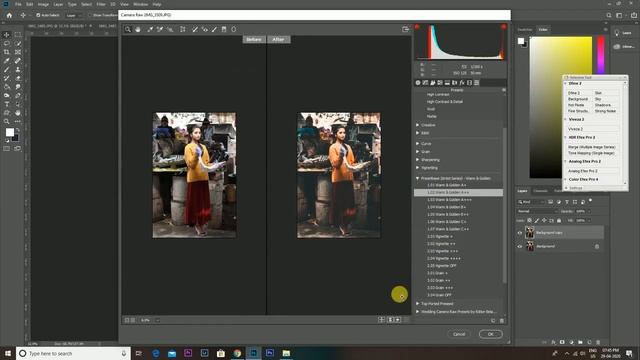The image size is (640, 360).
Task: Open the Image menu
Action: [43, 4]
